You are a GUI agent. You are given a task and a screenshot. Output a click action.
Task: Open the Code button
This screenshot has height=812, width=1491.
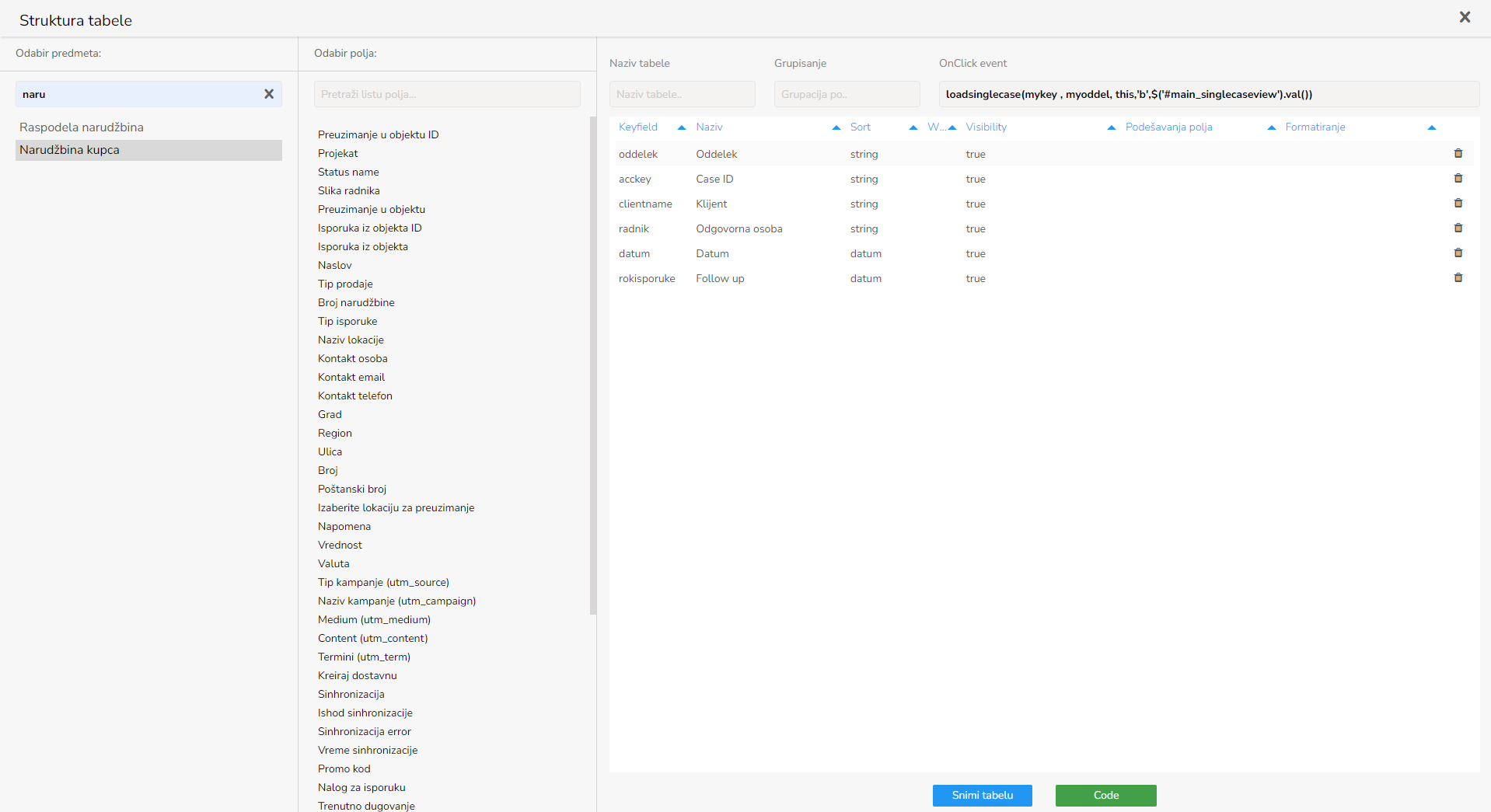click(x=1106, y=796)
